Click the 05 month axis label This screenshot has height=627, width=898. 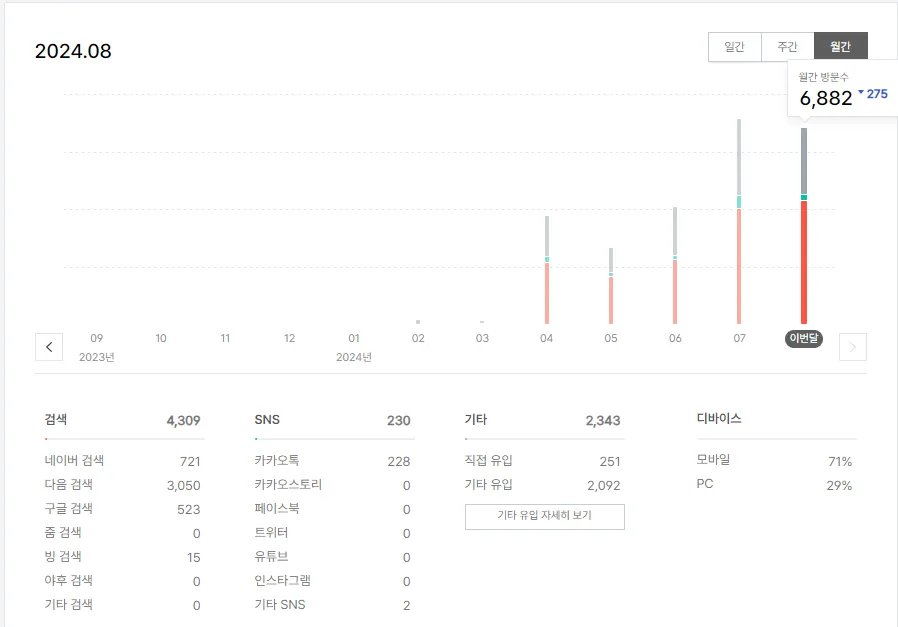click(x=610, y=339)
